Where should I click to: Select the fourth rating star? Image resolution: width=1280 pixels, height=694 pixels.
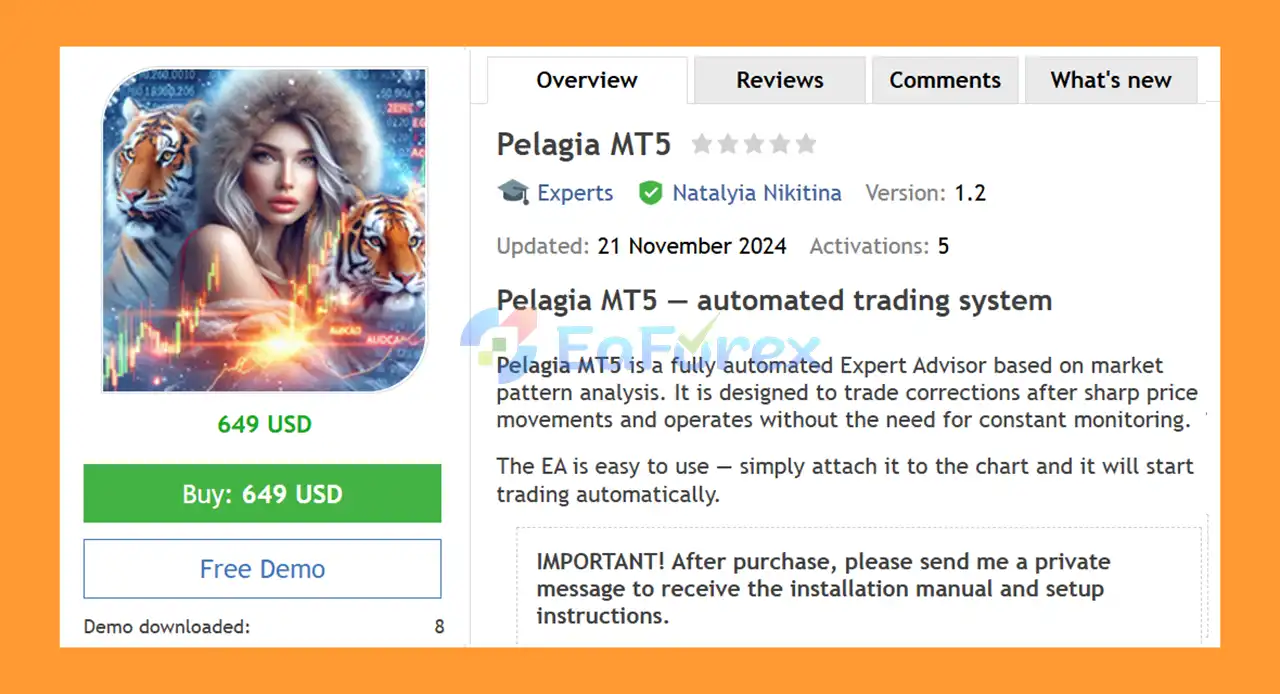pyautogui.click(x=780, y=144)
